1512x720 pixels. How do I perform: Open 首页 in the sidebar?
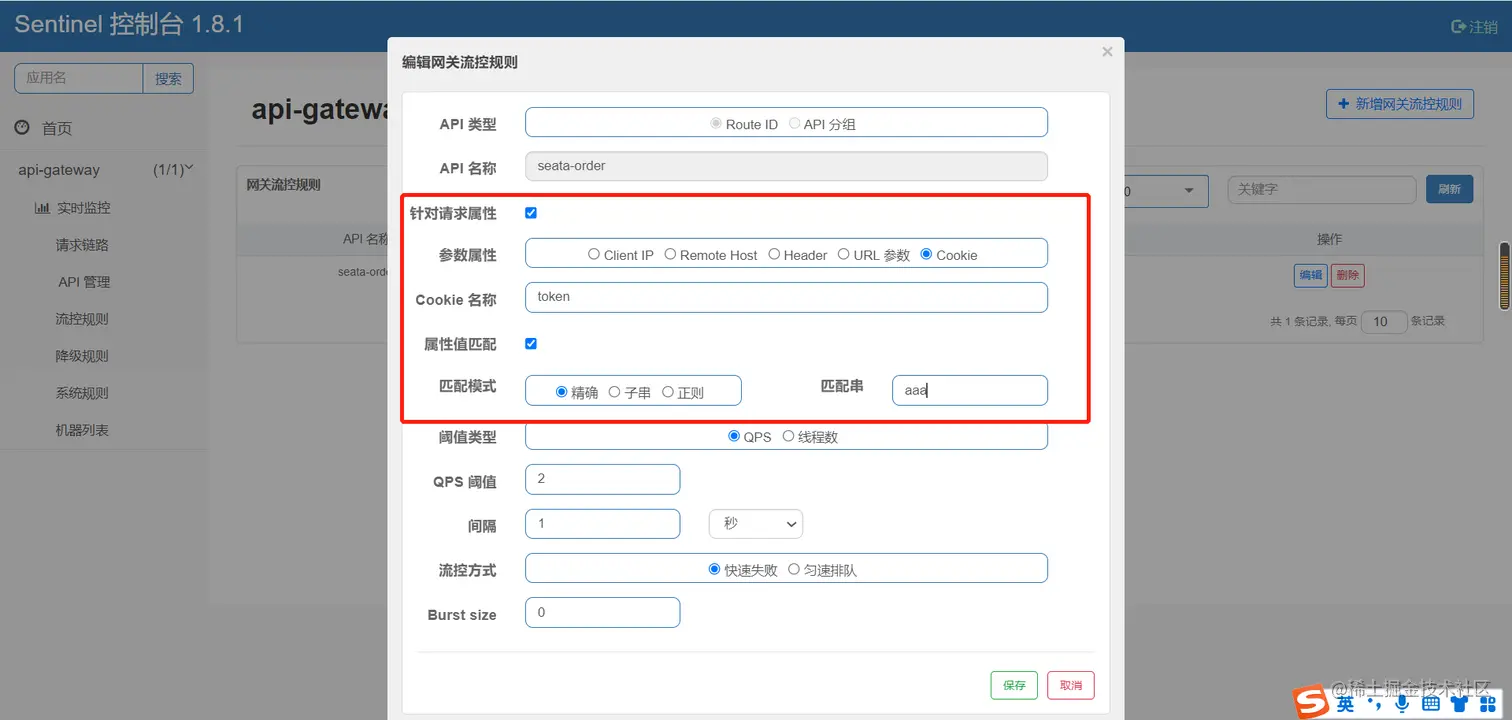point(57,128)
